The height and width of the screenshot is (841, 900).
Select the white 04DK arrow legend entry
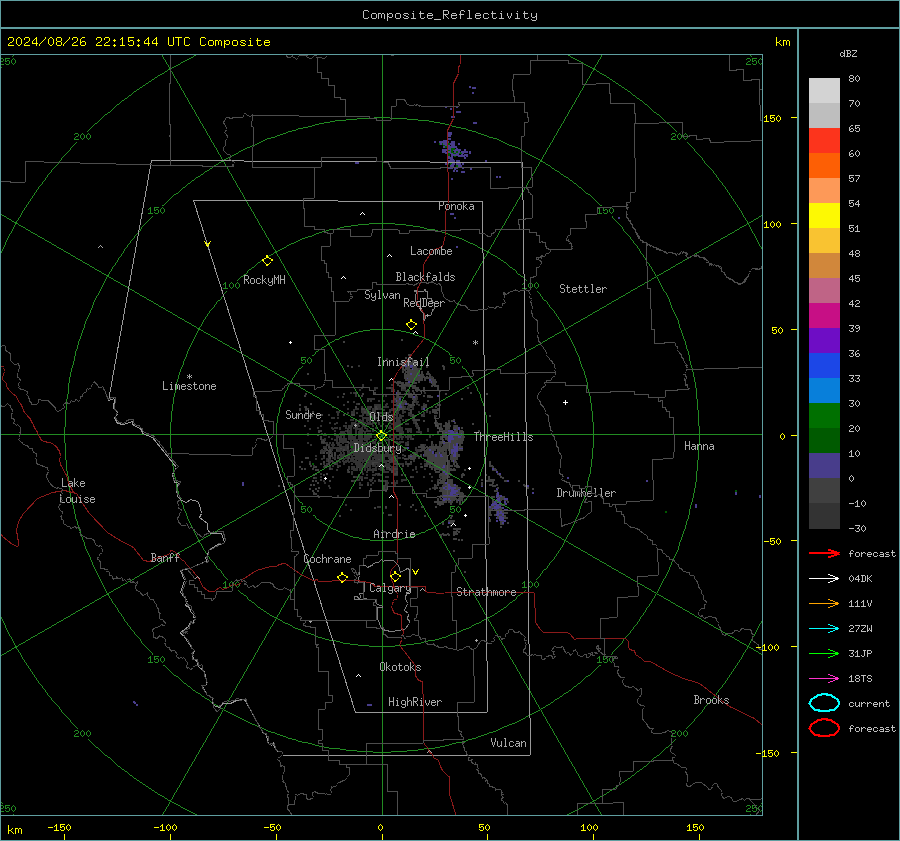pyautogui.click(x=824, y=578)
